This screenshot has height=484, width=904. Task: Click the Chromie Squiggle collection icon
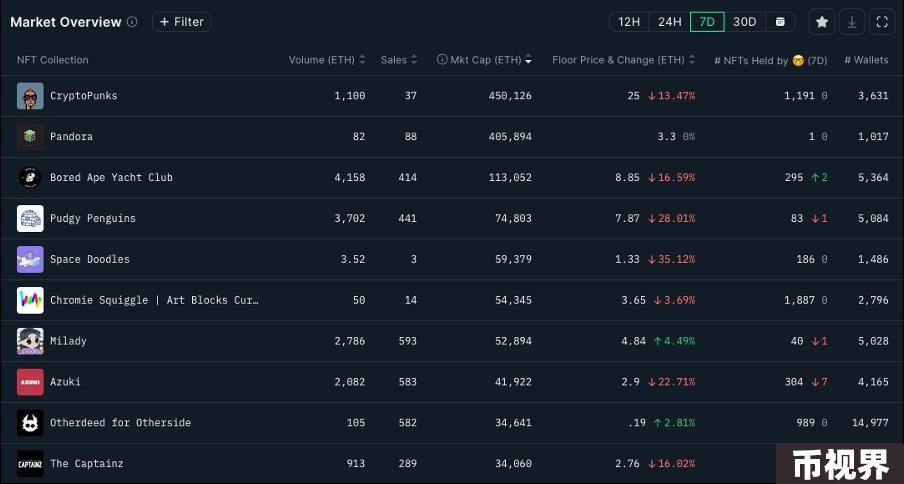[x=30, y=300]
